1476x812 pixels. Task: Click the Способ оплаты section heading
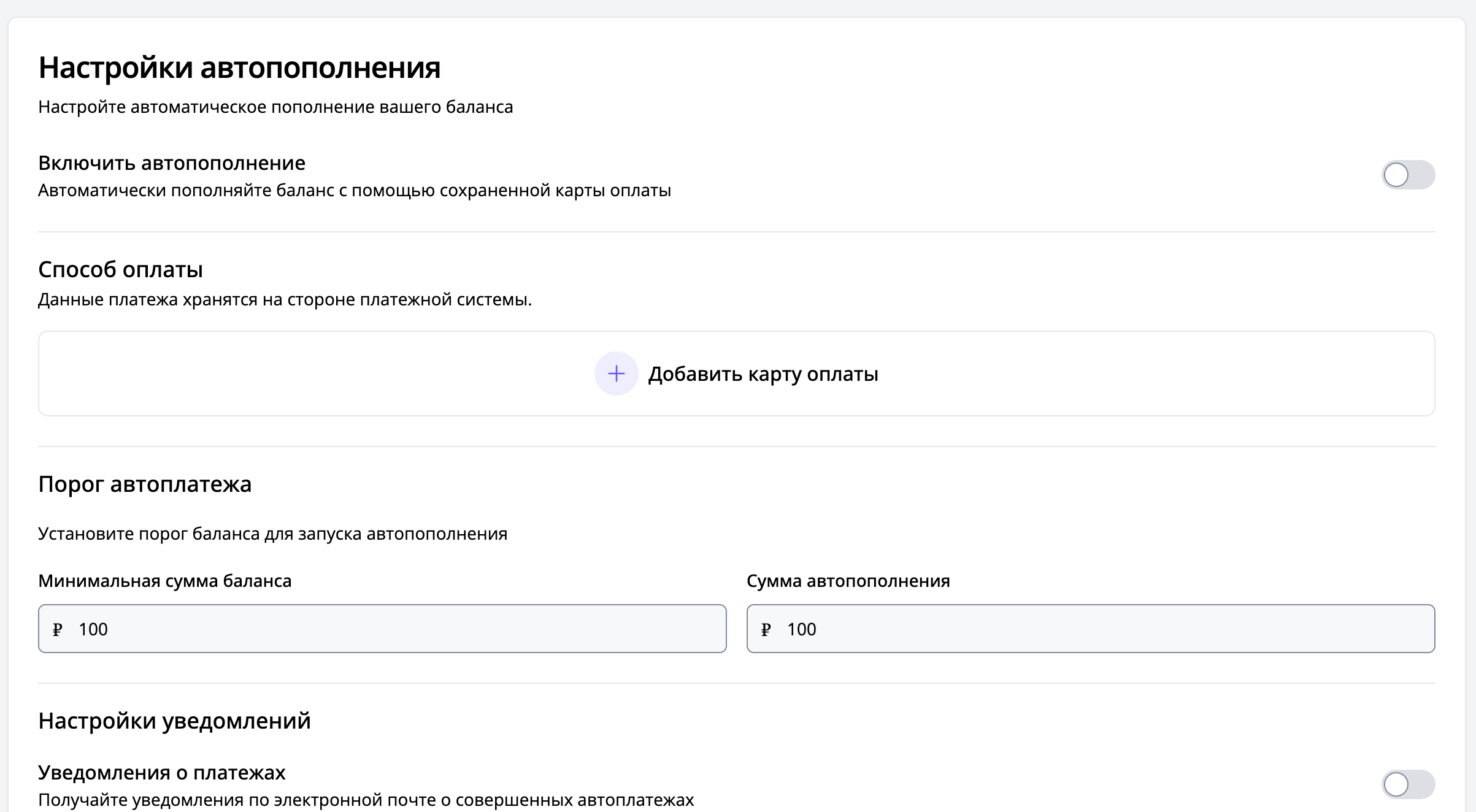(x=120, y=270)
